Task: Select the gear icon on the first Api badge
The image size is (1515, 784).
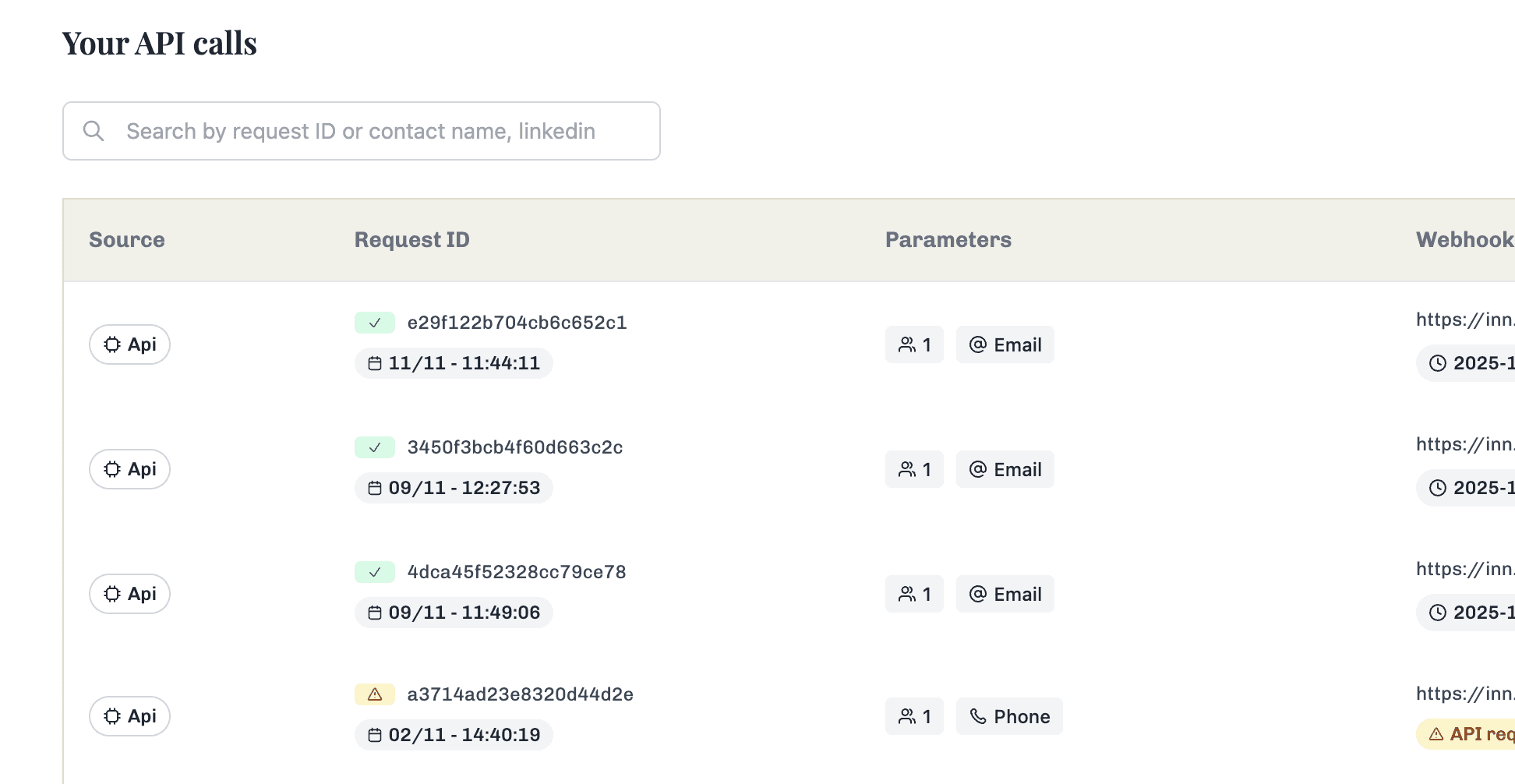Action: tap(112, 344)
